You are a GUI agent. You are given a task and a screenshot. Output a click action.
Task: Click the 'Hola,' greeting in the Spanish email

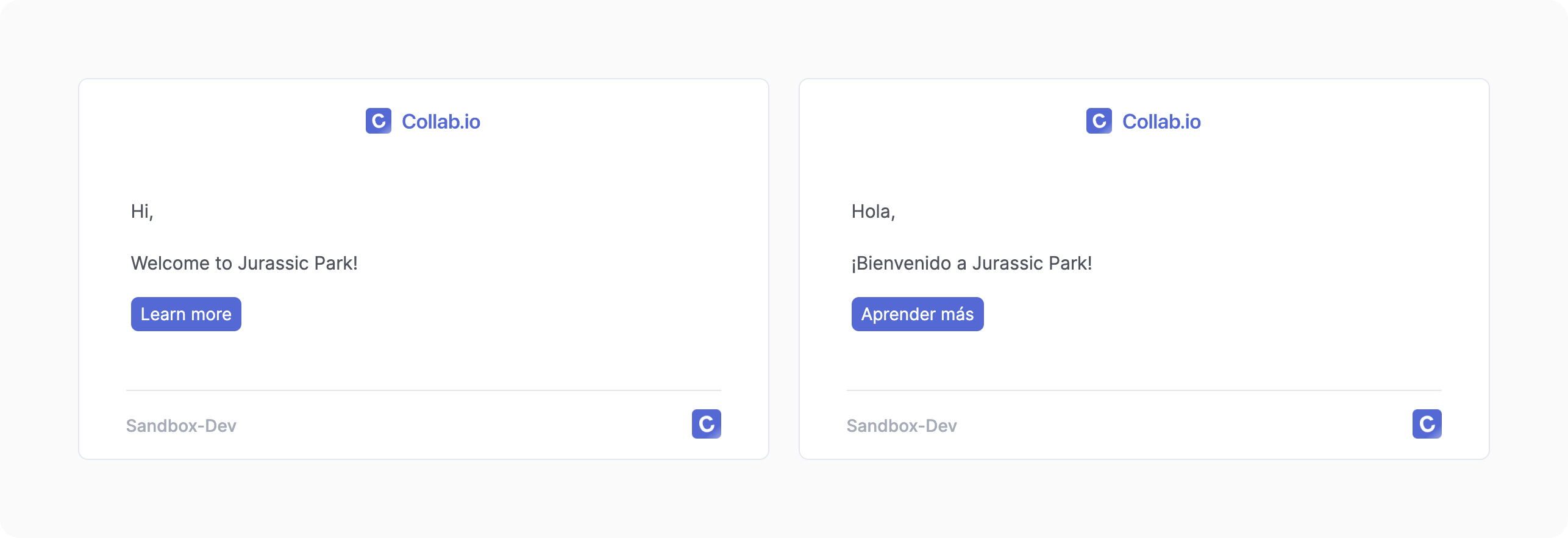(872, 211)
